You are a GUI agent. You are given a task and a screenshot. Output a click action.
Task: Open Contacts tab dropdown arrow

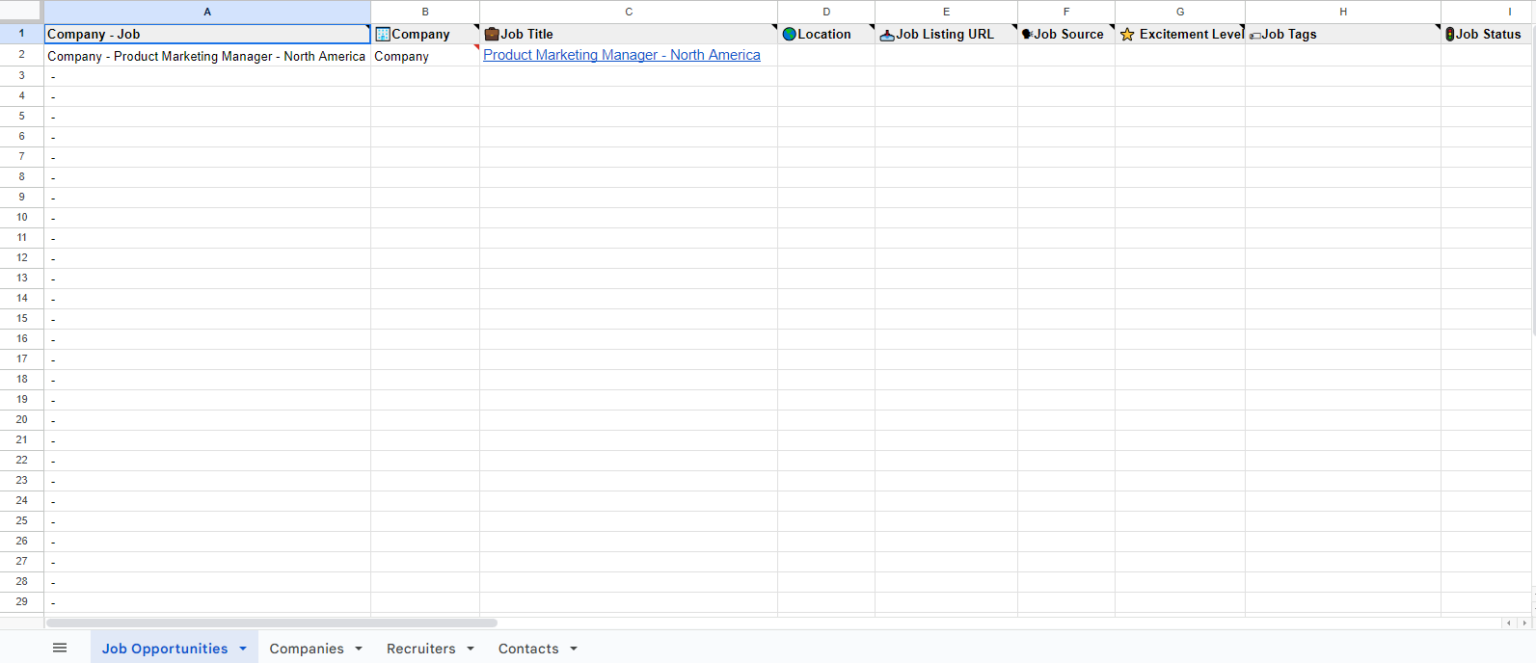[573, 649]
